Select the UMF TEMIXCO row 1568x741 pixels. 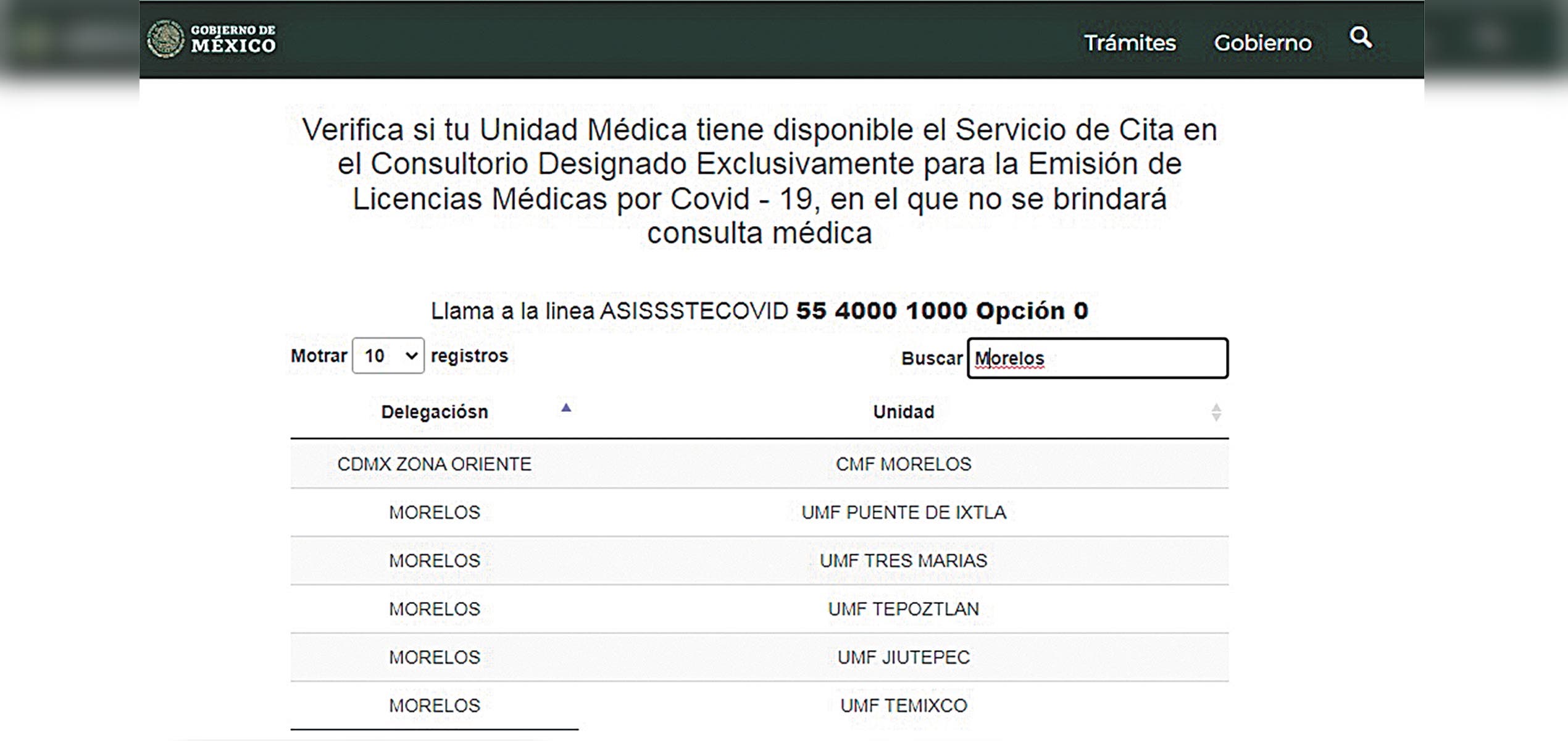[903, 705]
